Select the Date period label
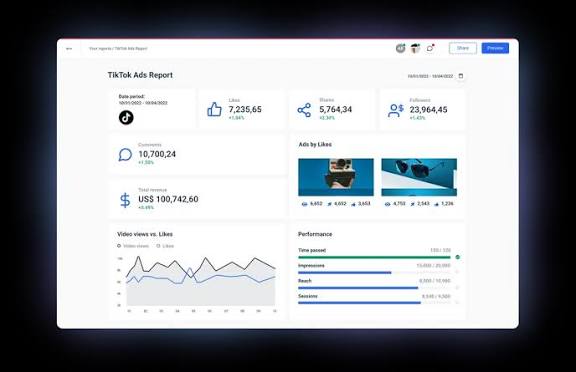Screen dimensions: 576x372 (x=132, y=97)
